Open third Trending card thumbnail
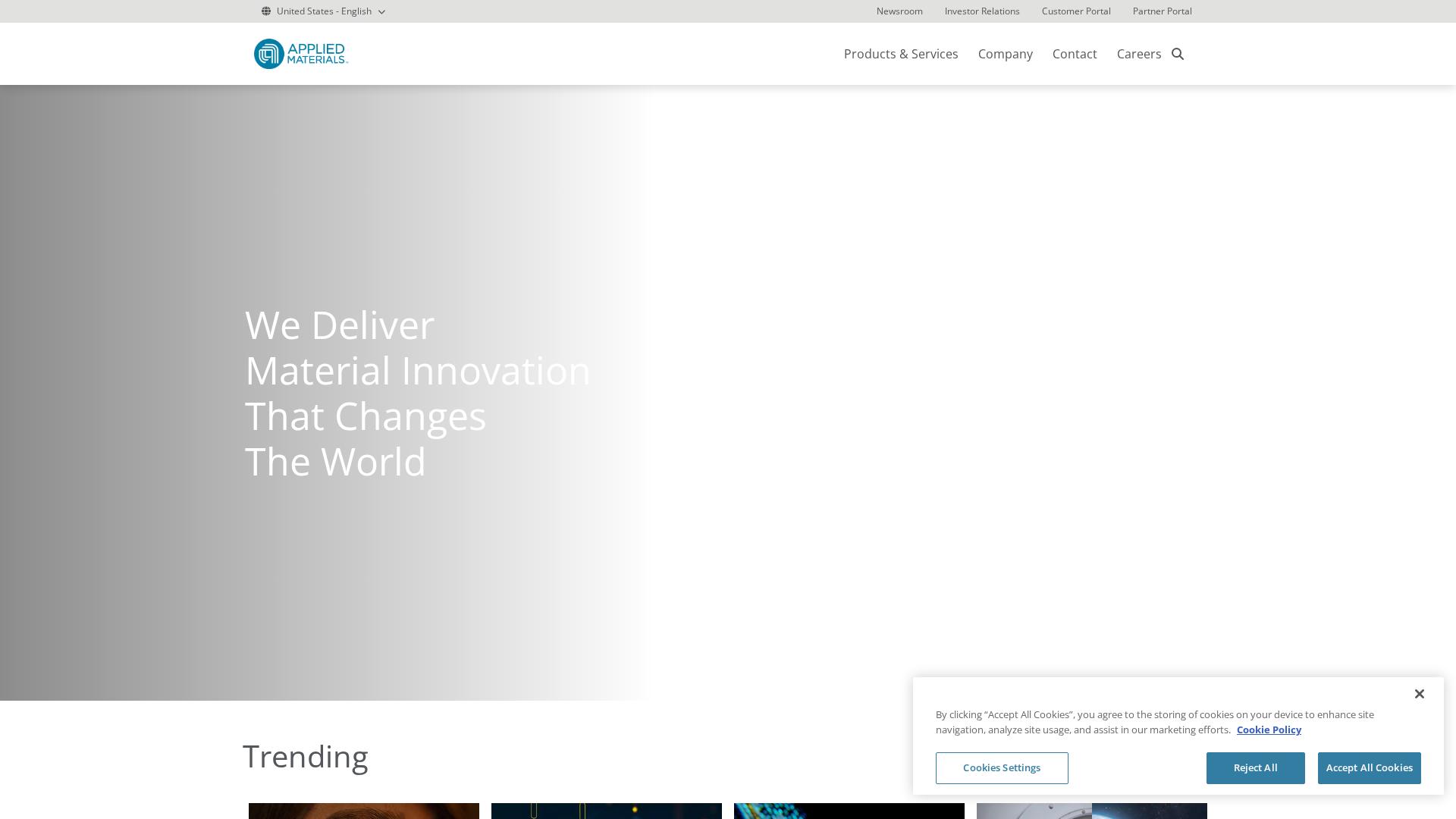 849,811
